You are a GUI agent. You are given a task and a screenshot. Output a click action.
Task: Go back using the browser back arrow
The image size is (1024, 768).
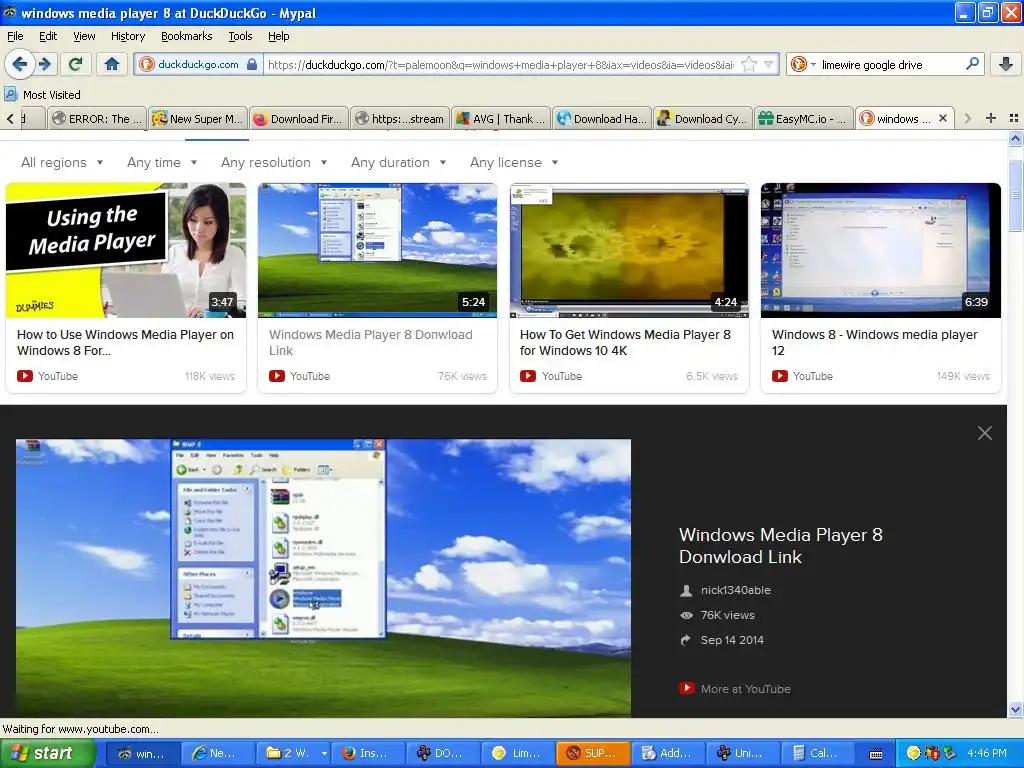(x=19, y=64)
